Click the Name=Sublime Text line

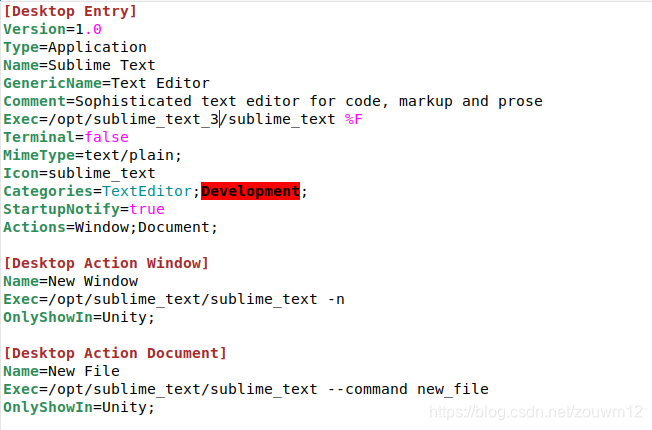79,65
